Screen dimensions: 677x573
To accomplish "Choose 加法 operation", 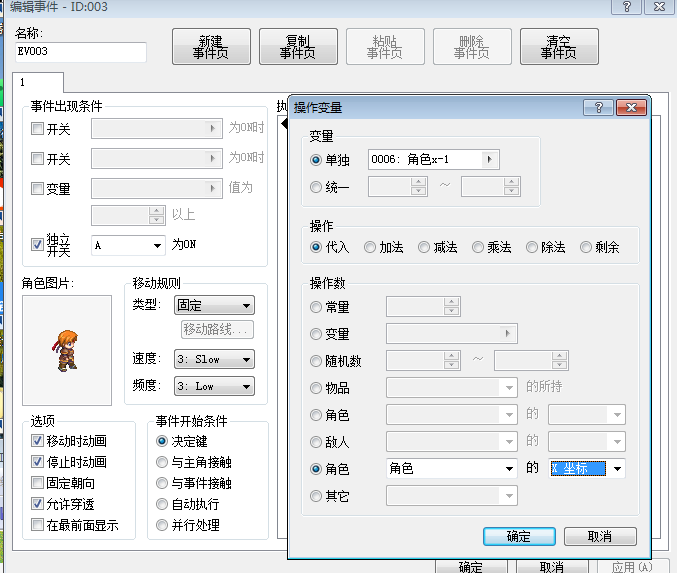I will click(x=370, y=247).
